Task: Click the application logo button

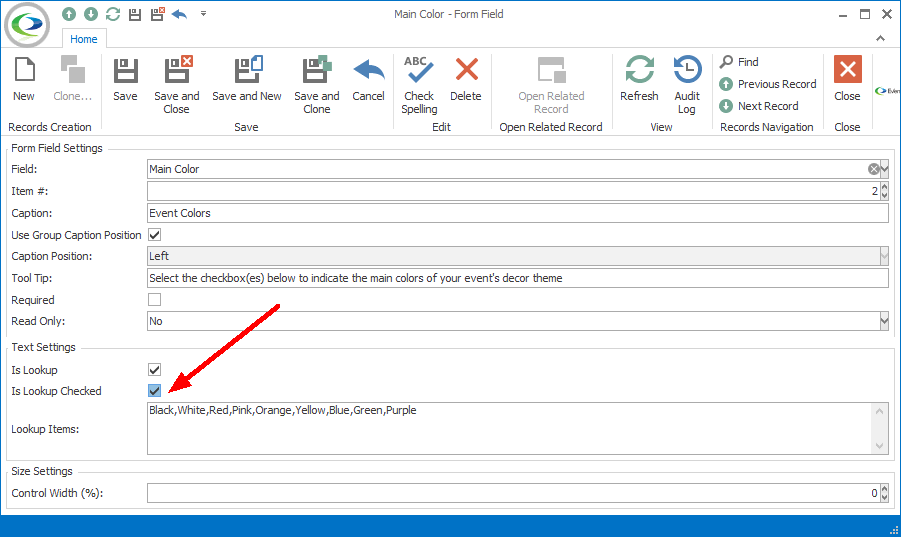Action: (x=27, y=25)
